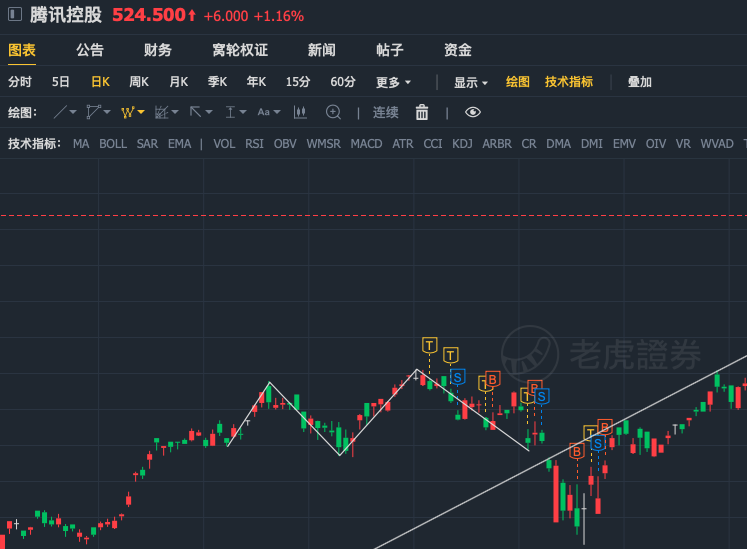This screenshot has height=549, width=747.
Task: Toggle 连续 continuous drawing mode
Action: tap(385, 112)
